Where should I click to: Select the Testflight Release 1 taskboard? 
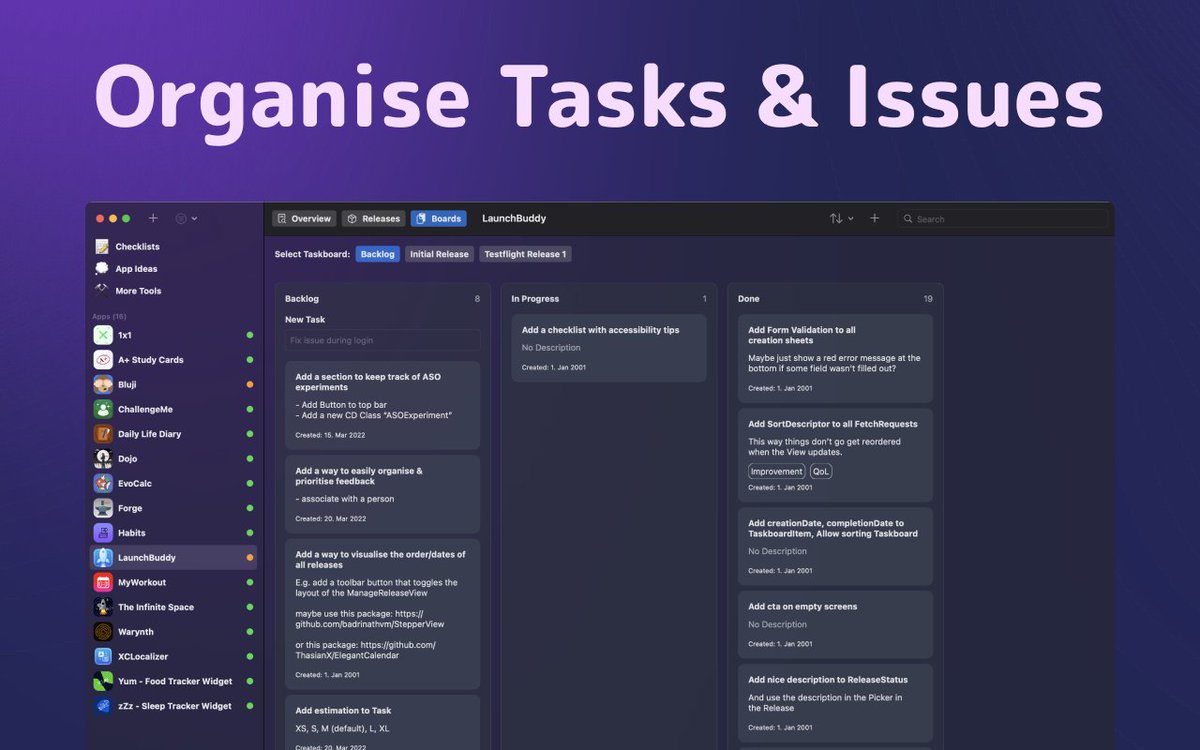(525, 253)
